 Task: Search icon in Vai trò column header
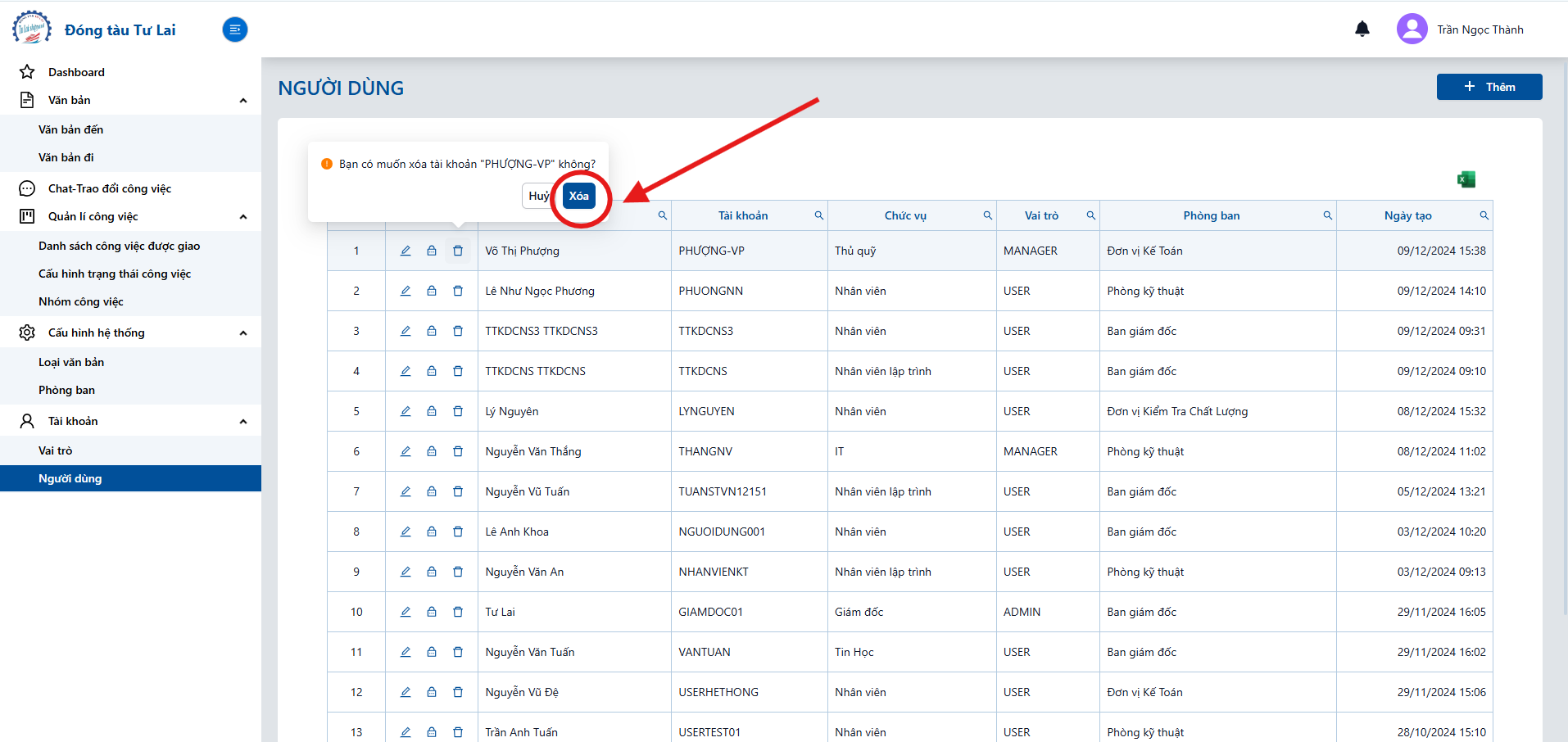[1090, 215]
